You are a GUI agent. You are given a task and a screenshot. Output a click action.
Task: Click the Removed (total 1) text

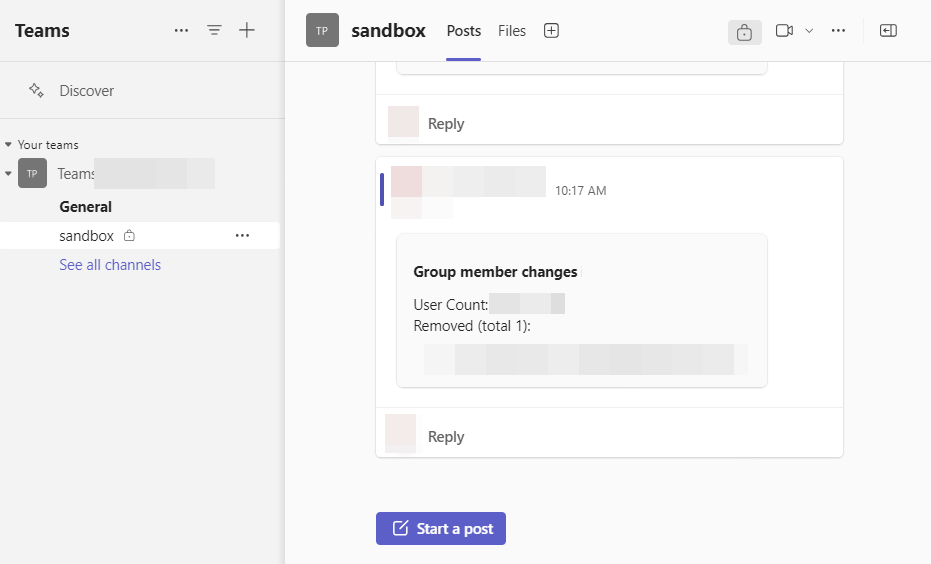click(x=472, y=326)
